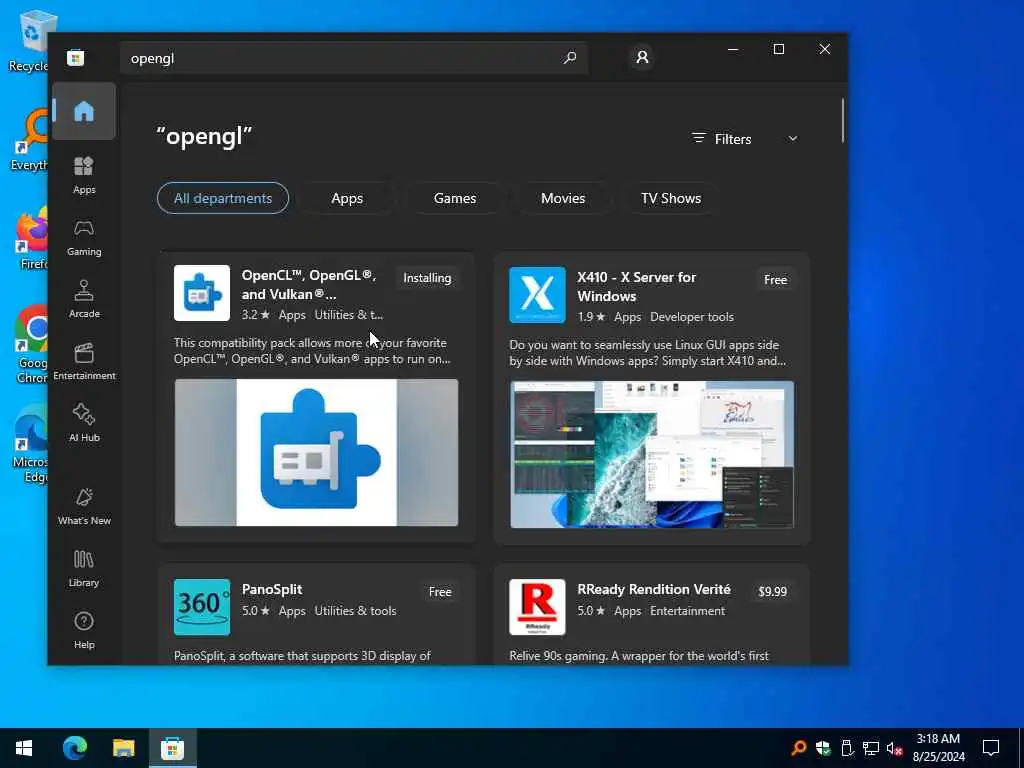1024x768 pixels.
Task: Click the Free button for PanoSplit
Action: (x=440, y=592)
